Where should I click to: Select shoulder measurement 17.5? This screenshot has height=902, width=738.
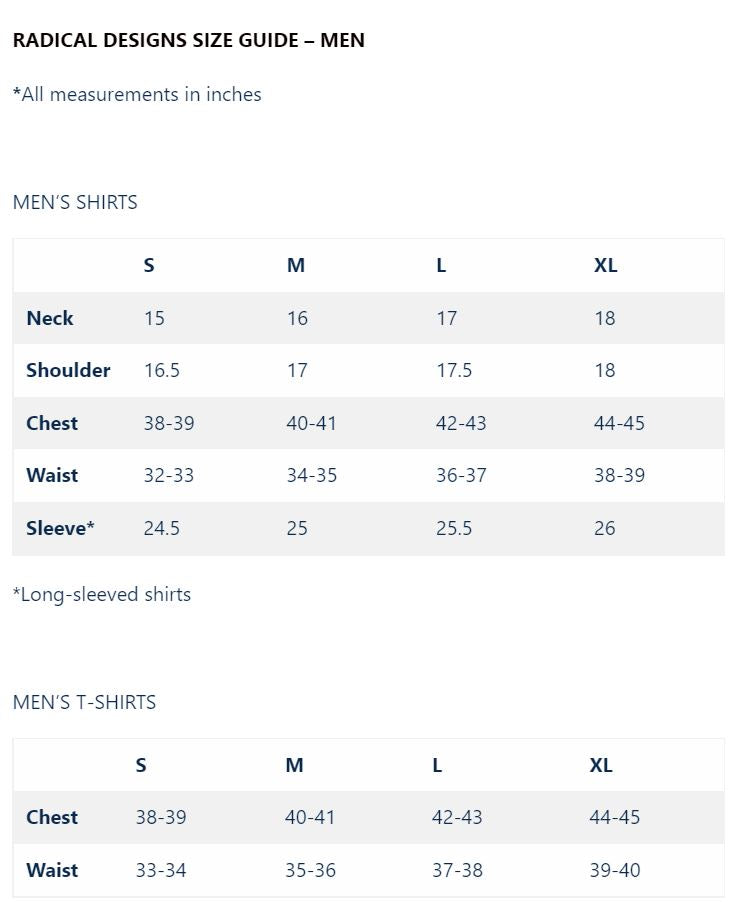point(454,370)
